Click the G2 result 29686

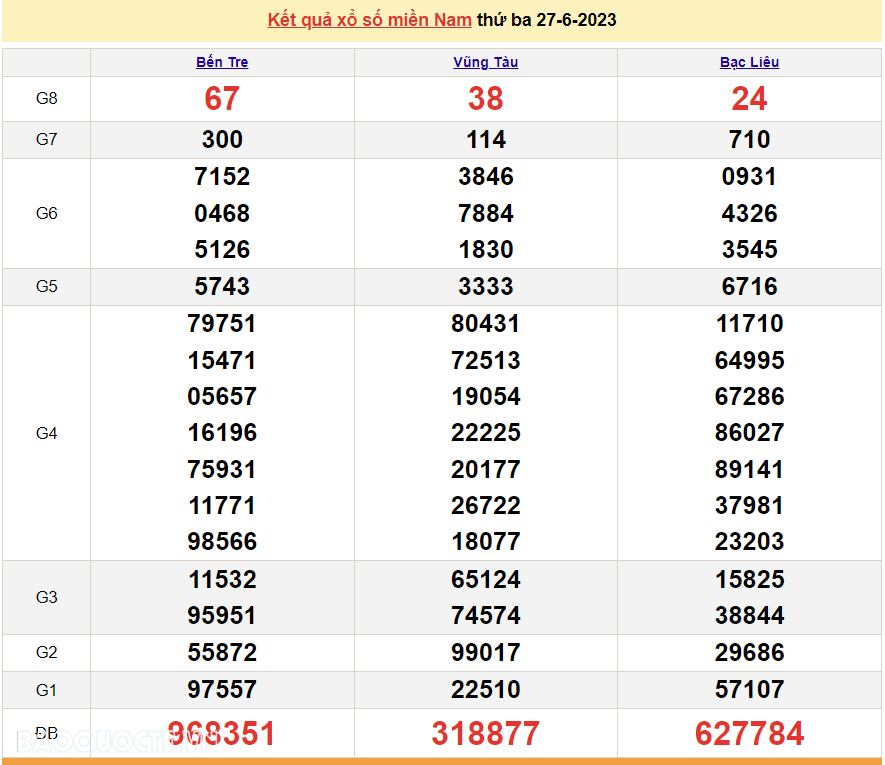[x=749, y=653]
